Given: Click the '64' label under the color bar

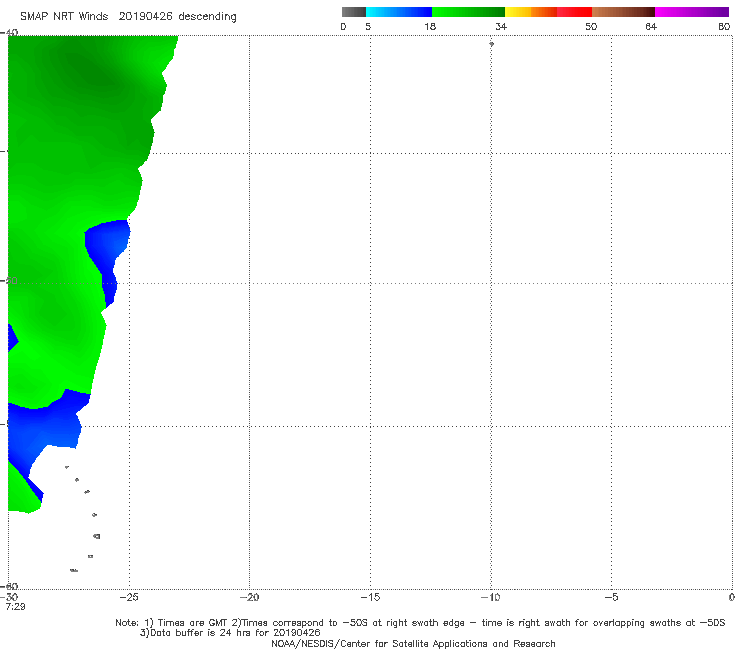Looking at the screenshot, I should pos(651,27).
